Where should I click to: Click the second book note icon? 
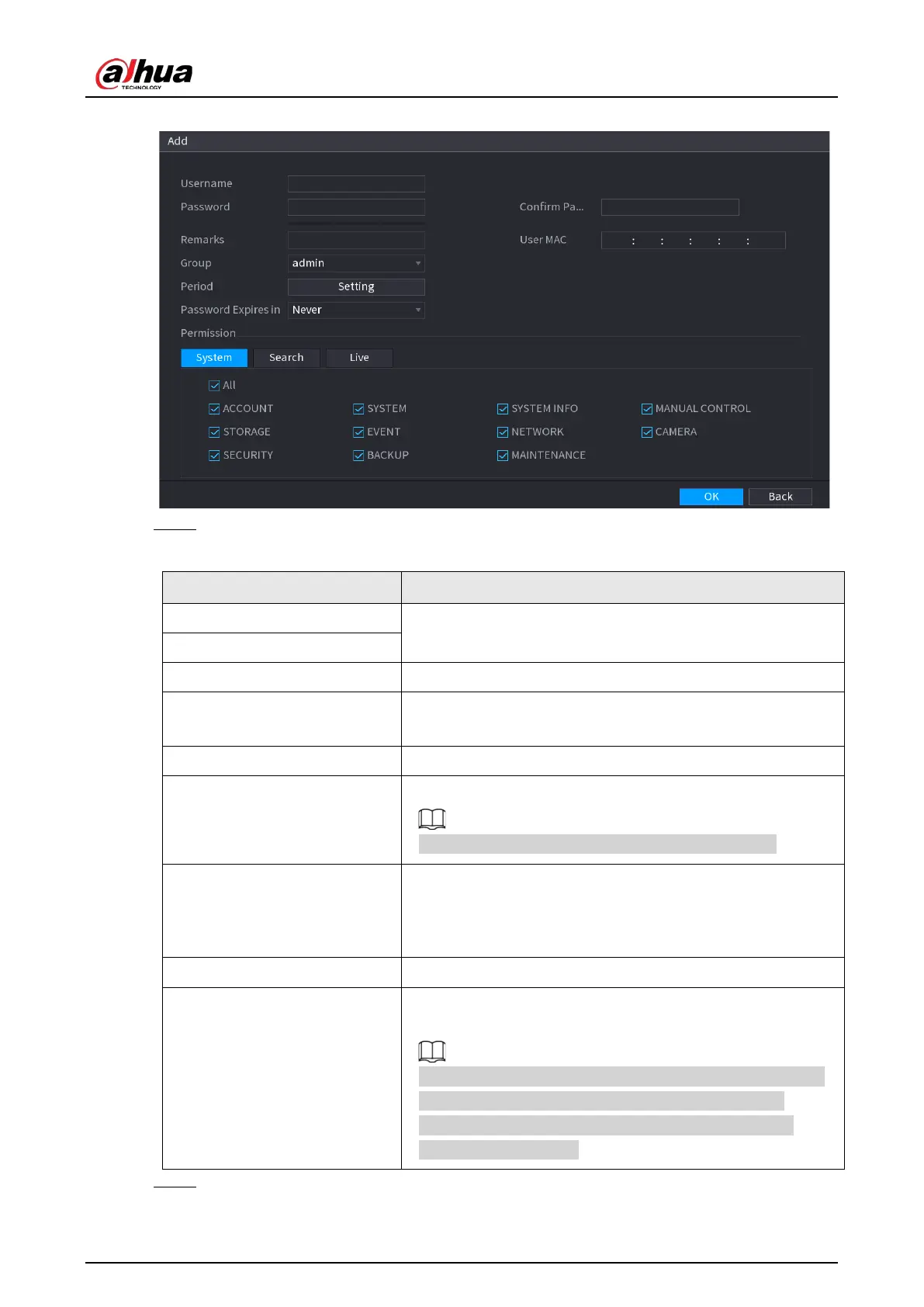tap(432, 1051)
